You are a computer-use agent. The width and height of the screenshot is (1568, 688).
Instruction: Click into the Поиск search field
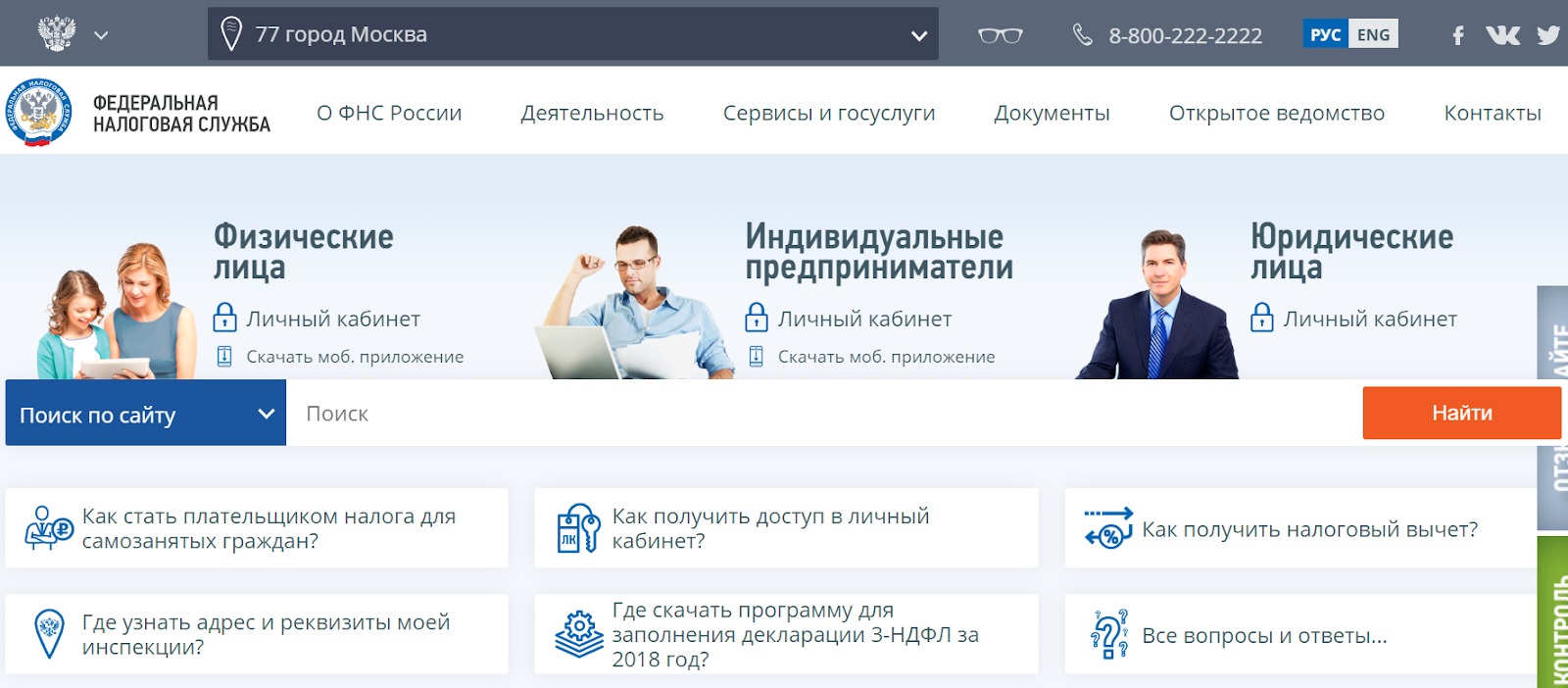824,413
